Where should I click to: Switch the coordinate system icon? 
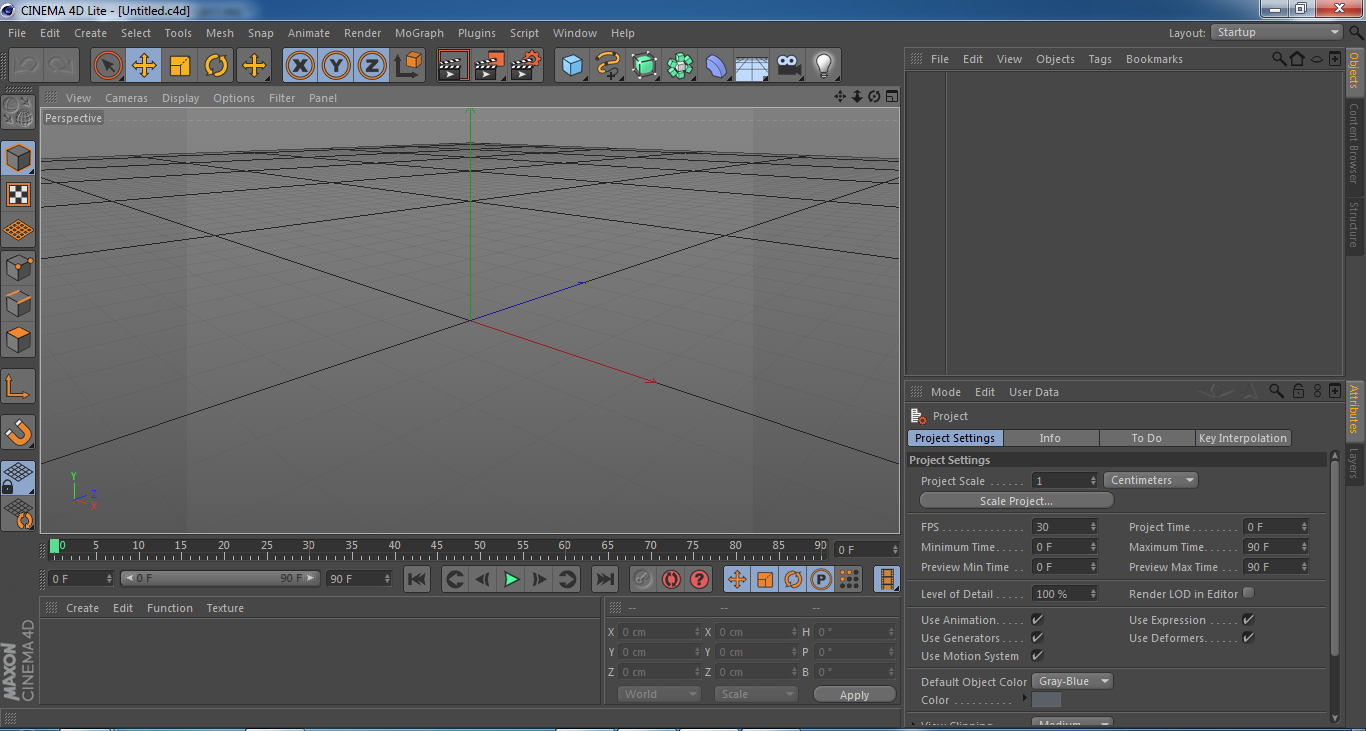(x=408, y=66)
